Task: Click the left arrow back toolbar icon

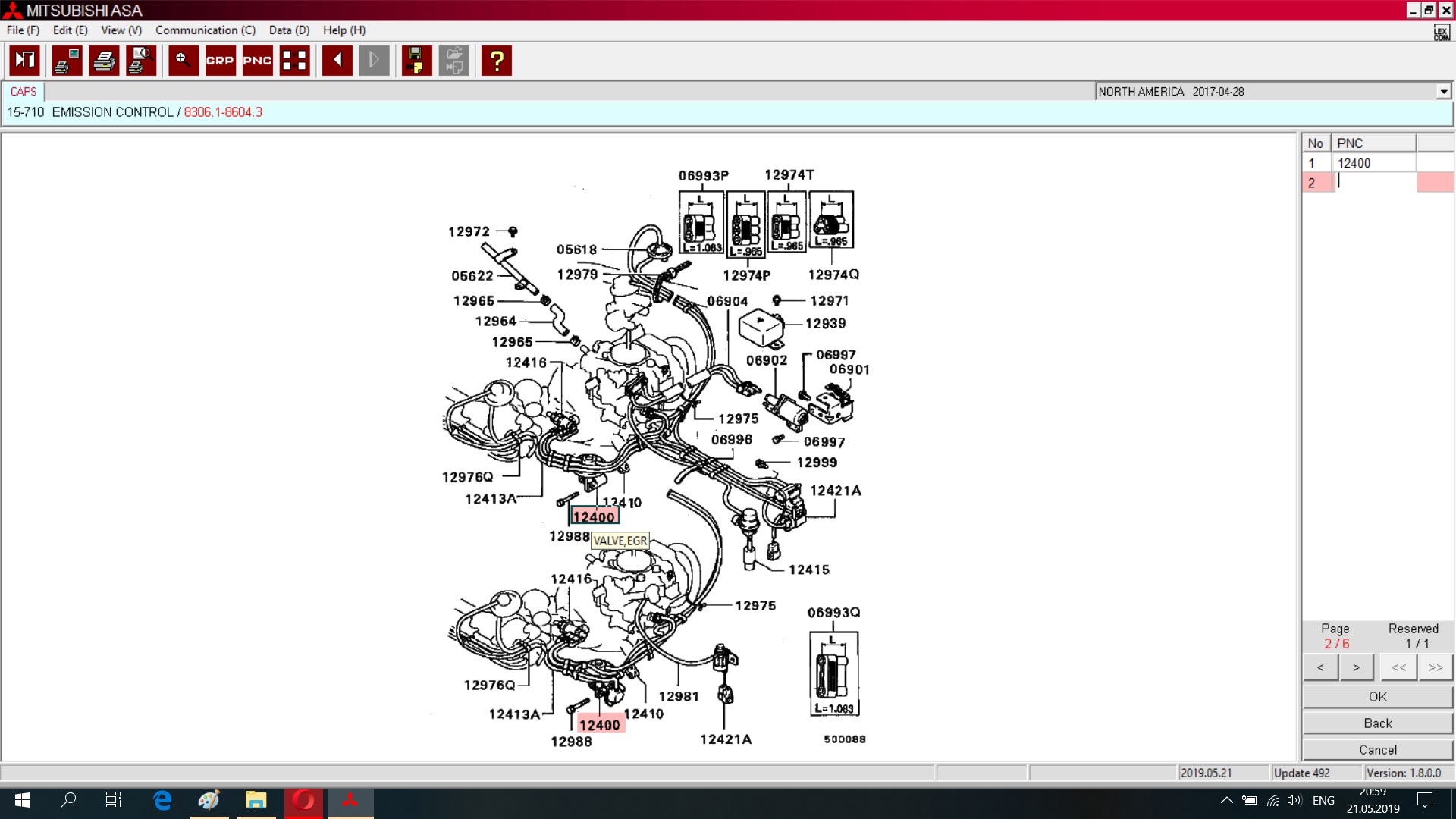Action: click(337, 61)
